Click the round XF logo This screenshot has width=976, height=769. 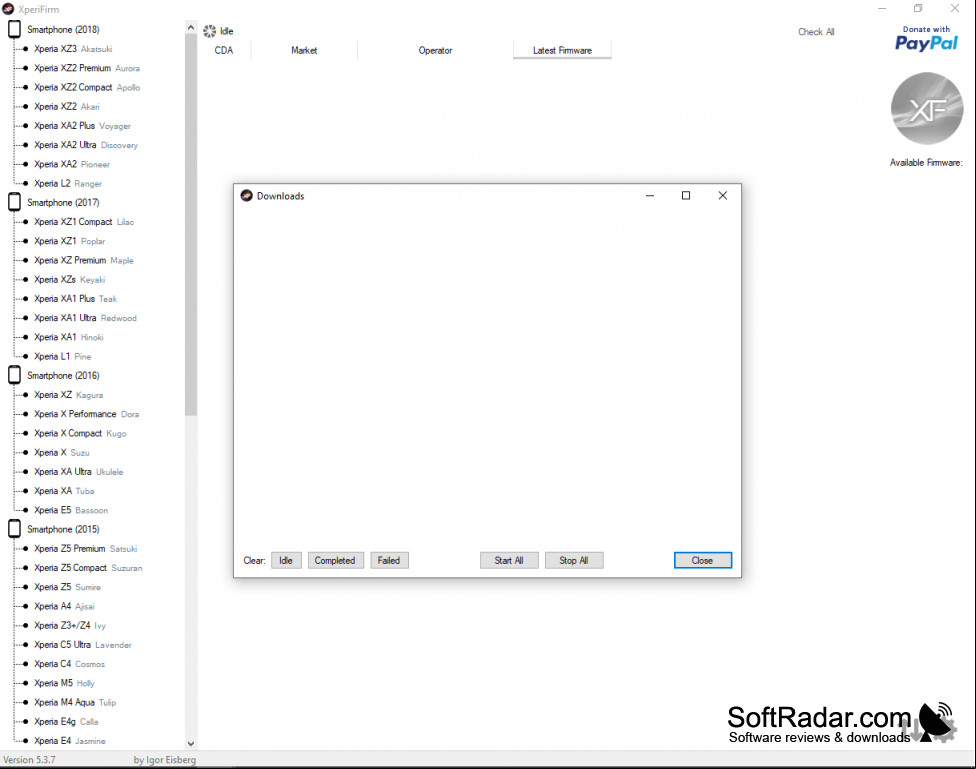click(927, 108)
